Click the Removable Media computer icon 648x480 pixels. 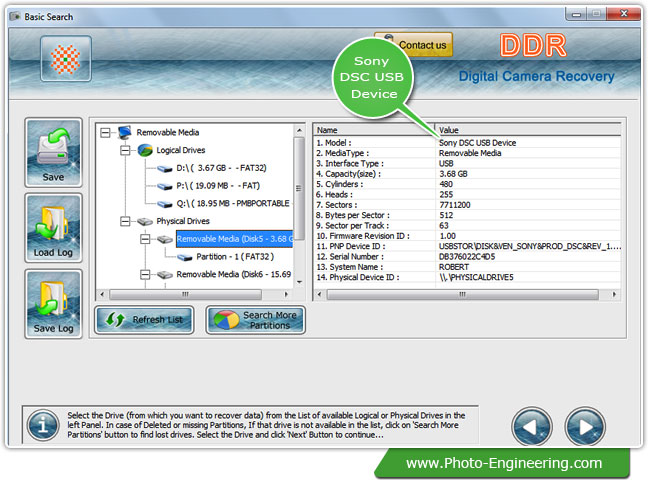[124, 132]
